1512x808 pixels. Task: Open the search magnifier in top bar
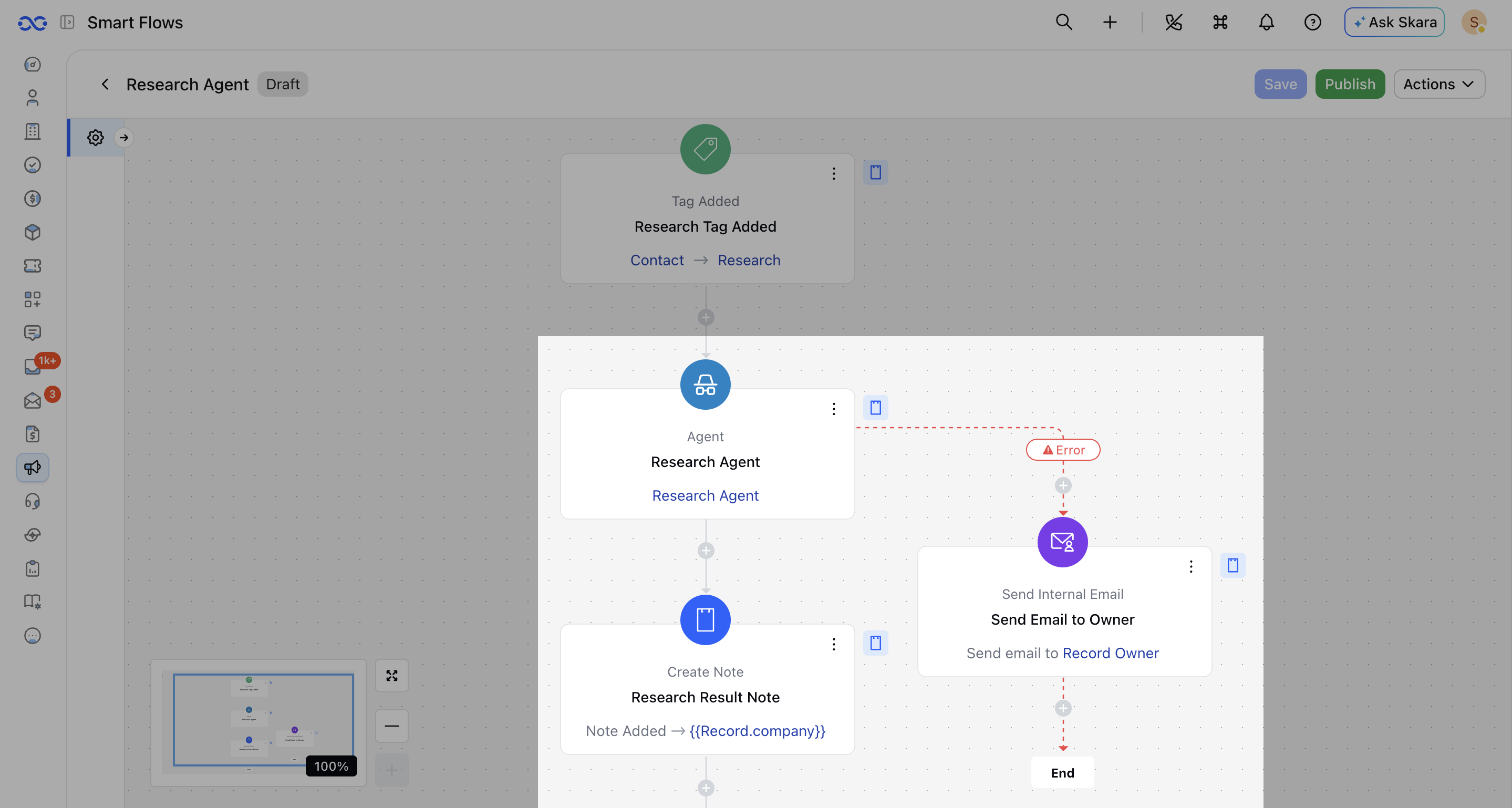1064,22
